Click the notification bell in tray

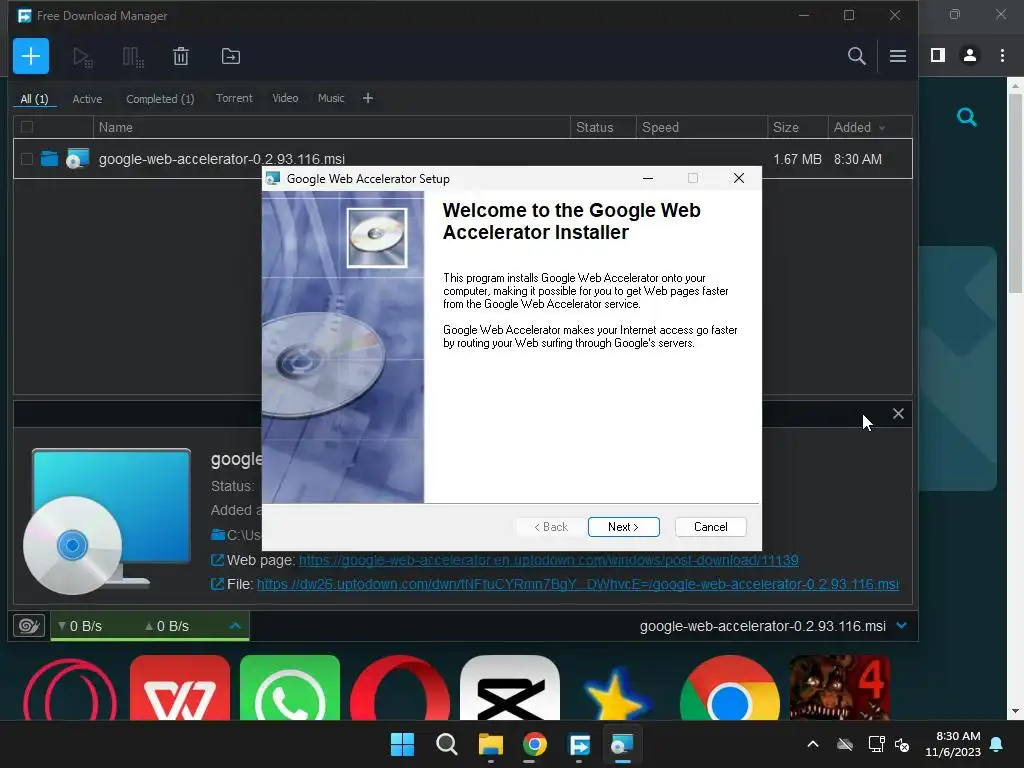996,744
